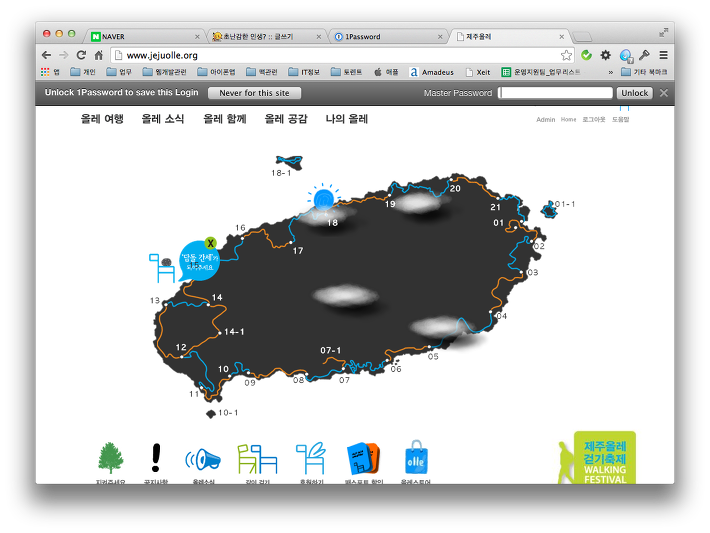Open the 업무 bookmarks folder
This screenshot has height=533, width=710.
119,72
